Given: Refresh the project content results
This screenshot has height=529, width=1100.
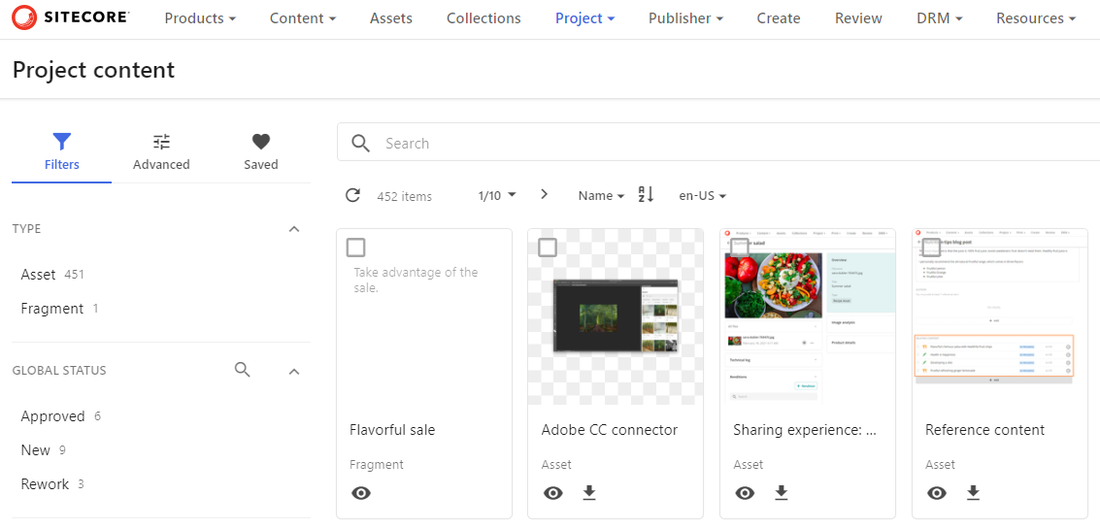Looking at the screenshot, I should (x=353, y=195).
